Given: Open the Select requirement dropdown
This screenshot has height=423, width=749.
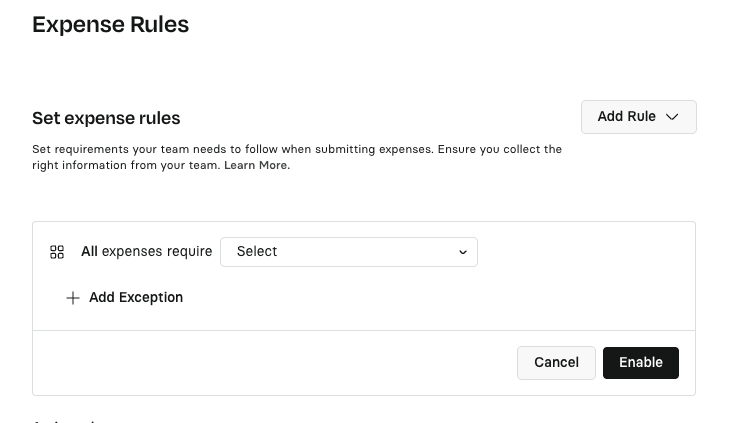Looking at the screenshot, I should click(x=348, y=252).
